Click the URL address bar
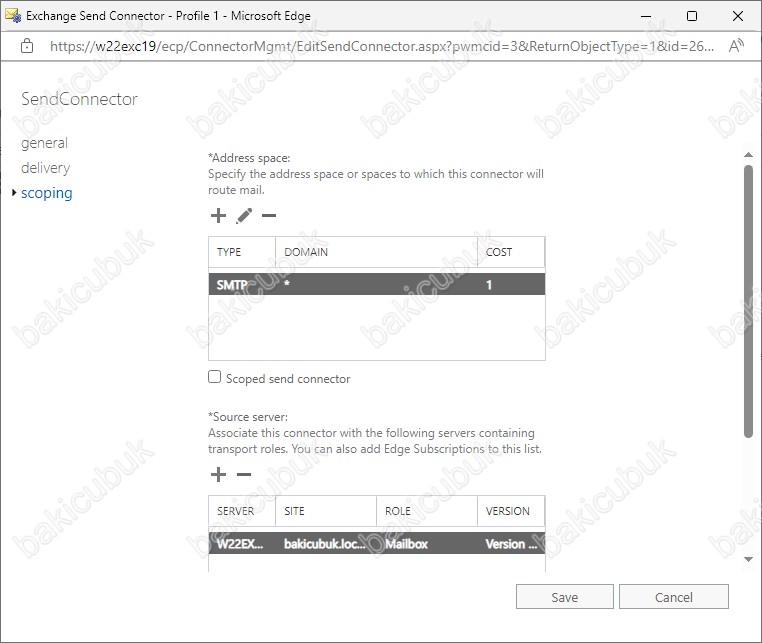Image resolution: width=762 pixels, height=643 pixels. pos(382,46)
